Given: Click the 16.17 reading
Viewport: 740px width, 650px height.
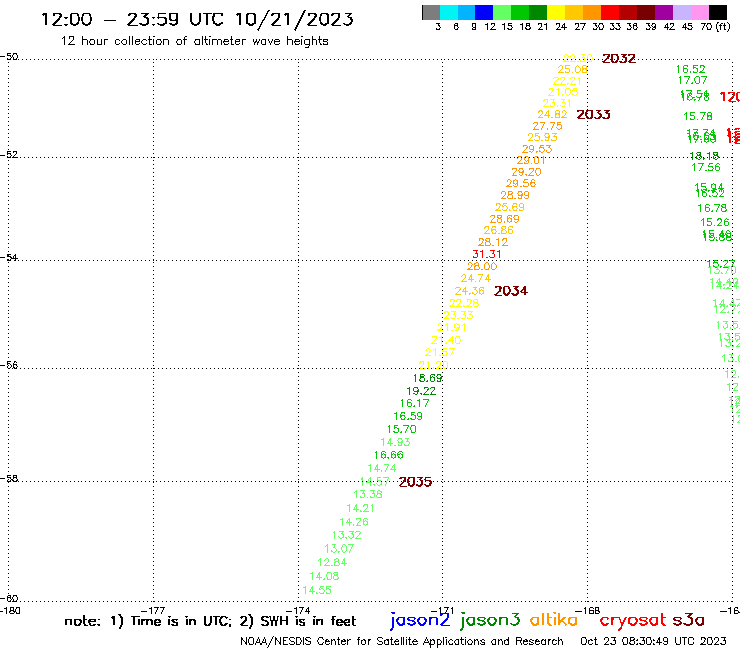Looking at the screenshot, I should coord(414,404).
